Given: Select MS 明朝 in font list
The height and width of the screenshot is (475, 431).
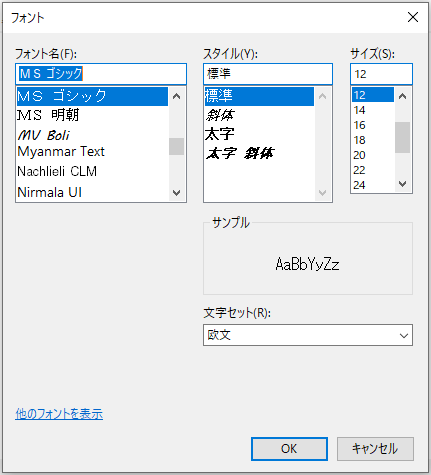Looking at the screenshot, I should (x=92, y=115).
